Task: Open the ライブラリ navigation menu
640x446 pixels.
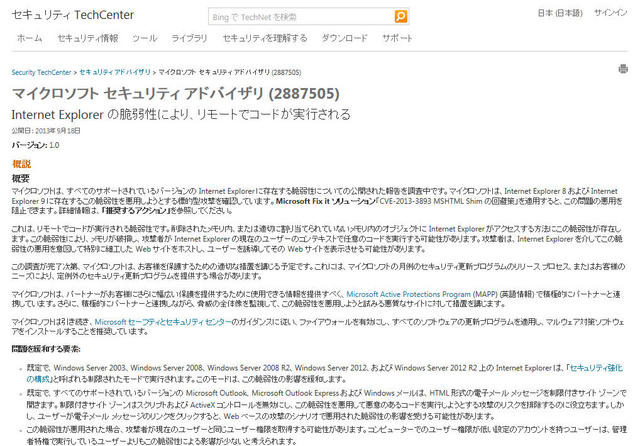Action: pos(189,38)
